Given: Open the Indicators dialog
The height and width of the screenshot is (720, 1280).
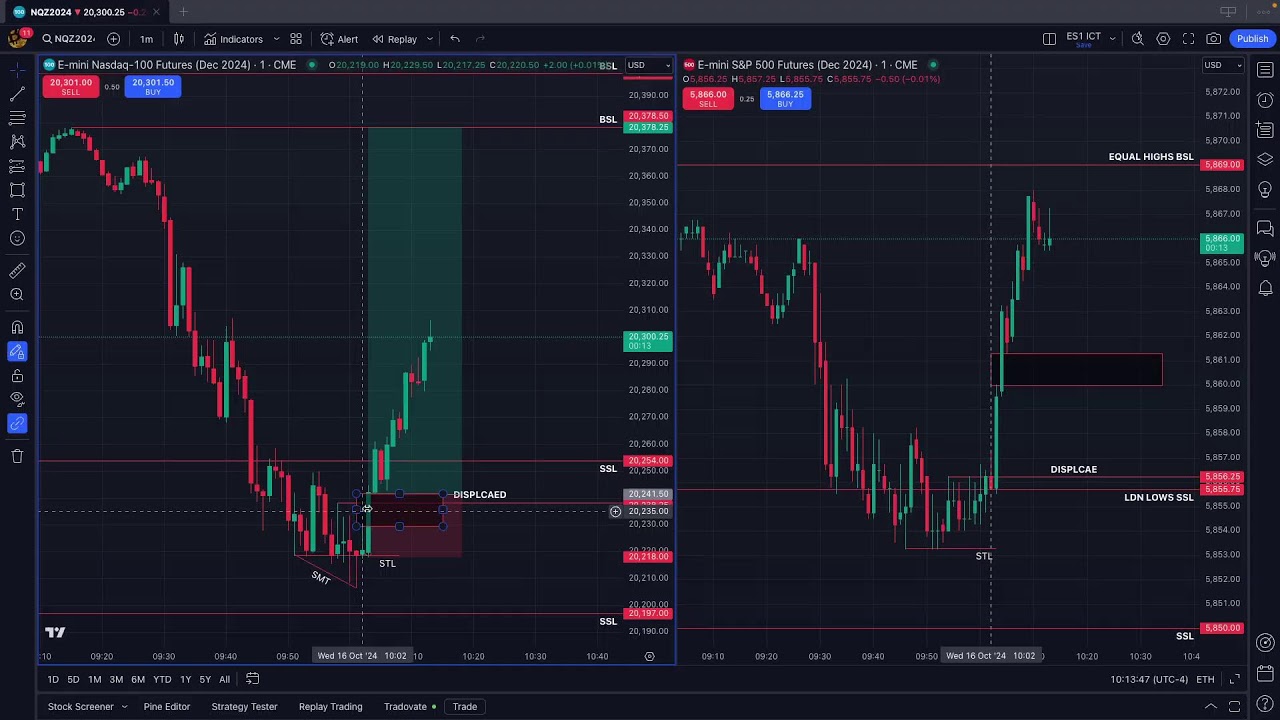Looking at the screenshot, I should [233, 39].
